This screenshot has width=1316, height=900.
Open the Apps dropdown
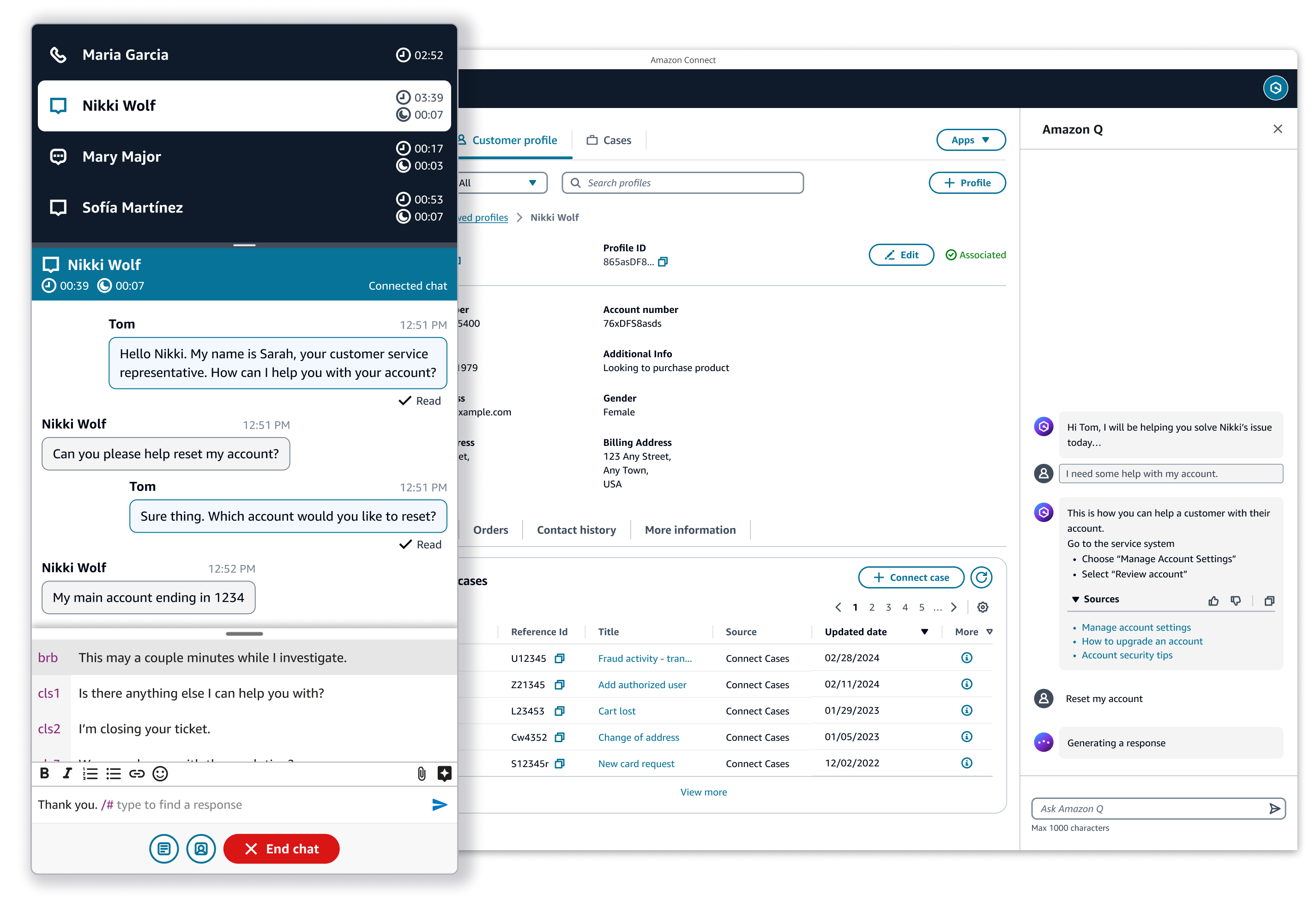[x=971, y=140]
